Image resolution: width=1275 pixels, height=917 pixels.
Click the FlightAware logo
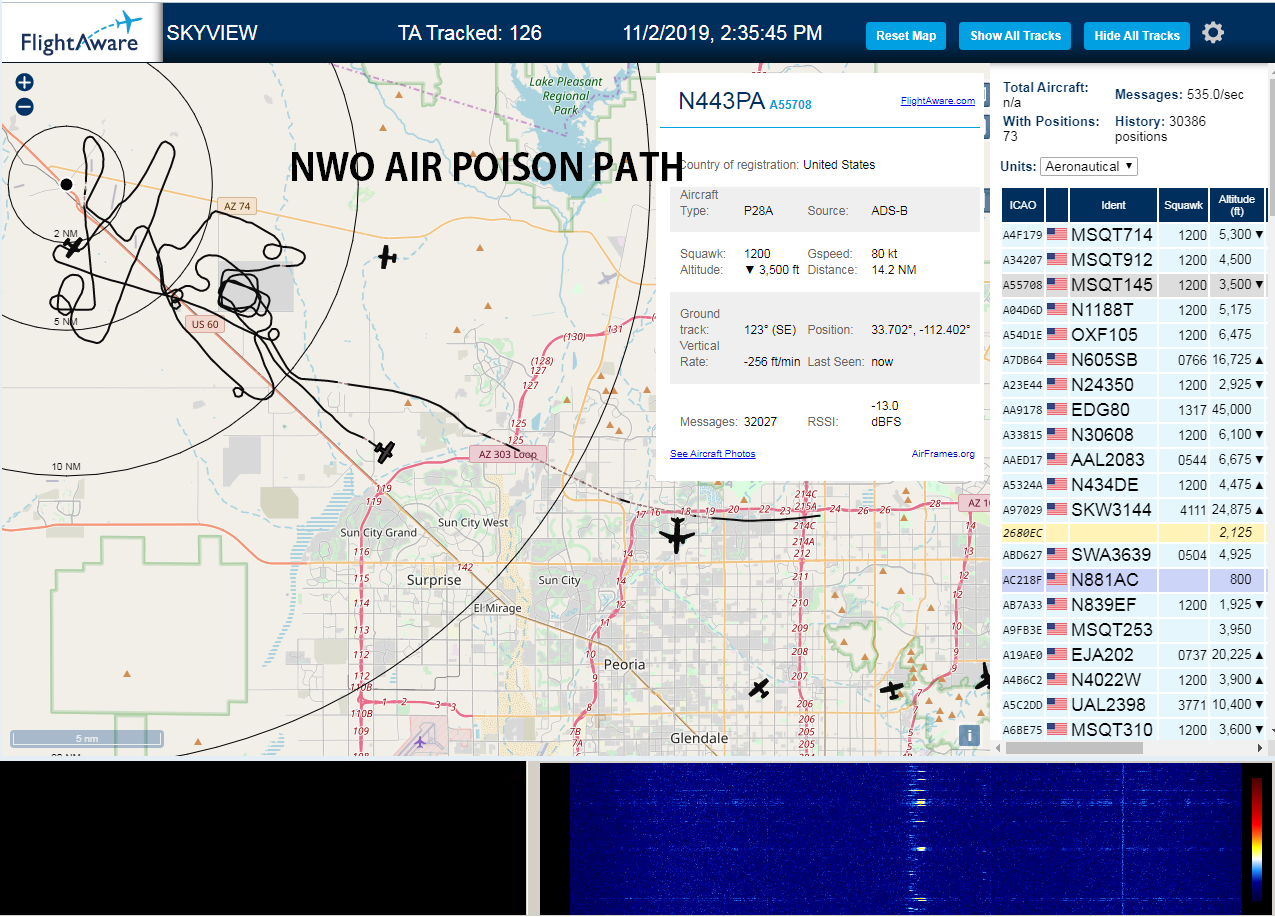tap(81, 32)
